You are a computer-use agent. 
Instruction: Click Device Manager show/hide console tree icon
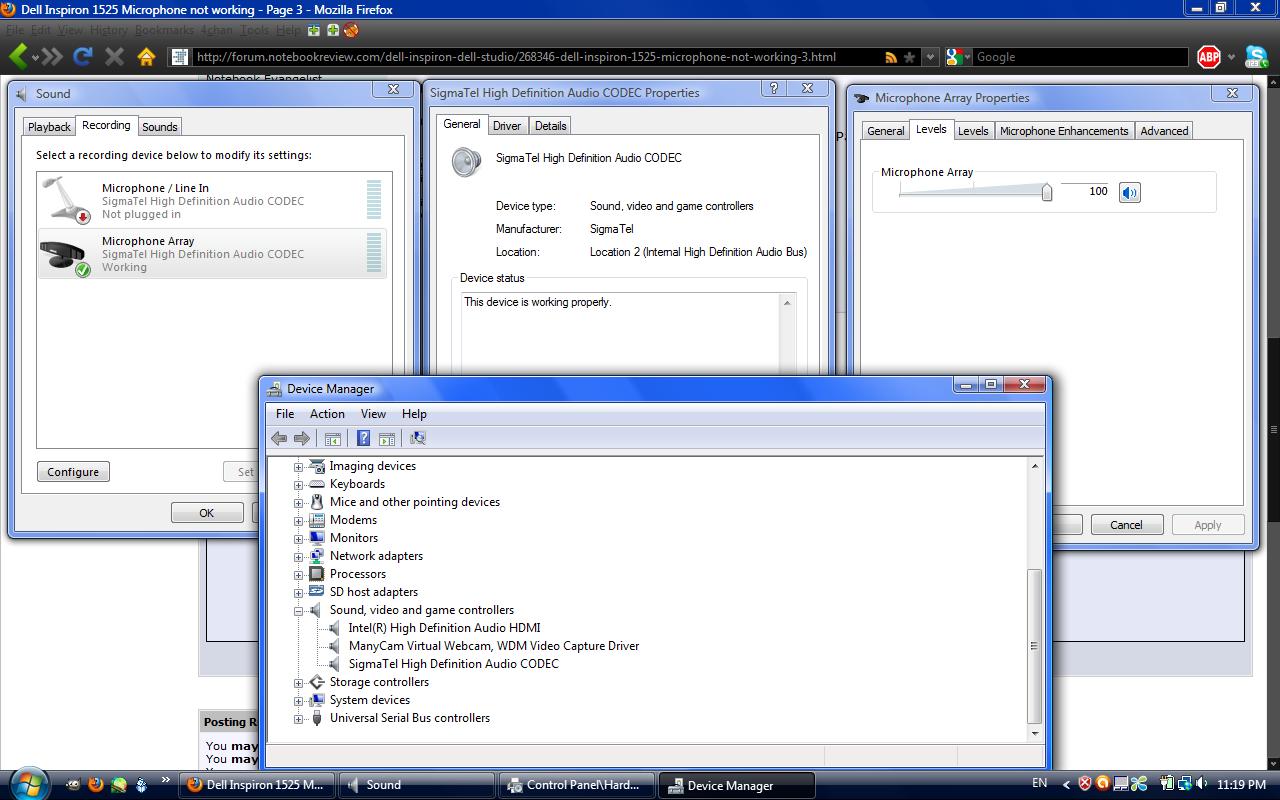click(332, 438)
